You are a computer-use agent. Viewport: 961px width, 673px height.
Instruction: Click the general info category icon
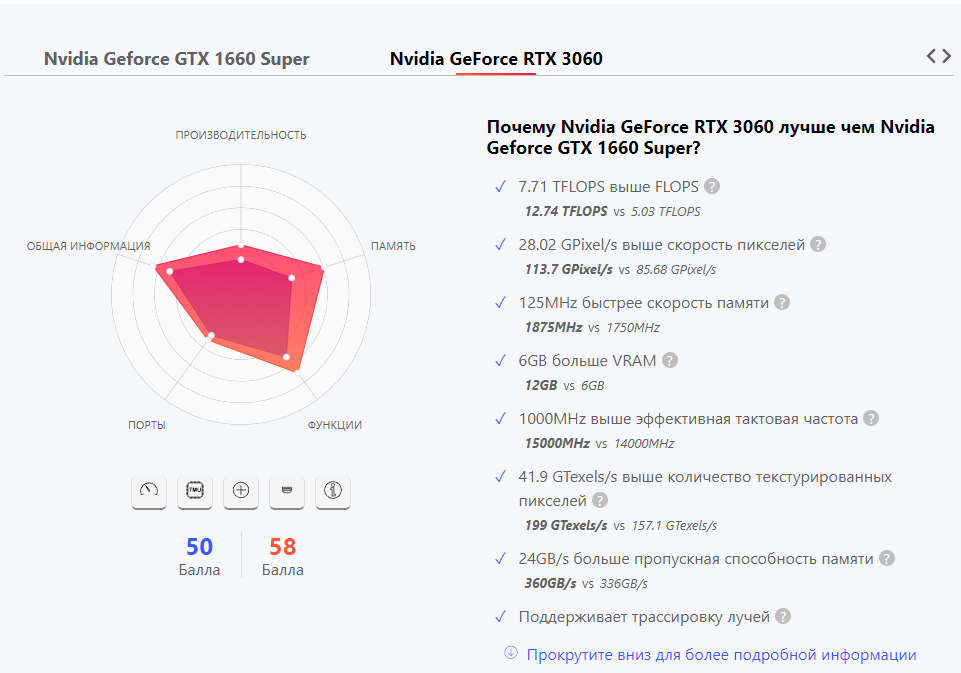click(333, 491)
